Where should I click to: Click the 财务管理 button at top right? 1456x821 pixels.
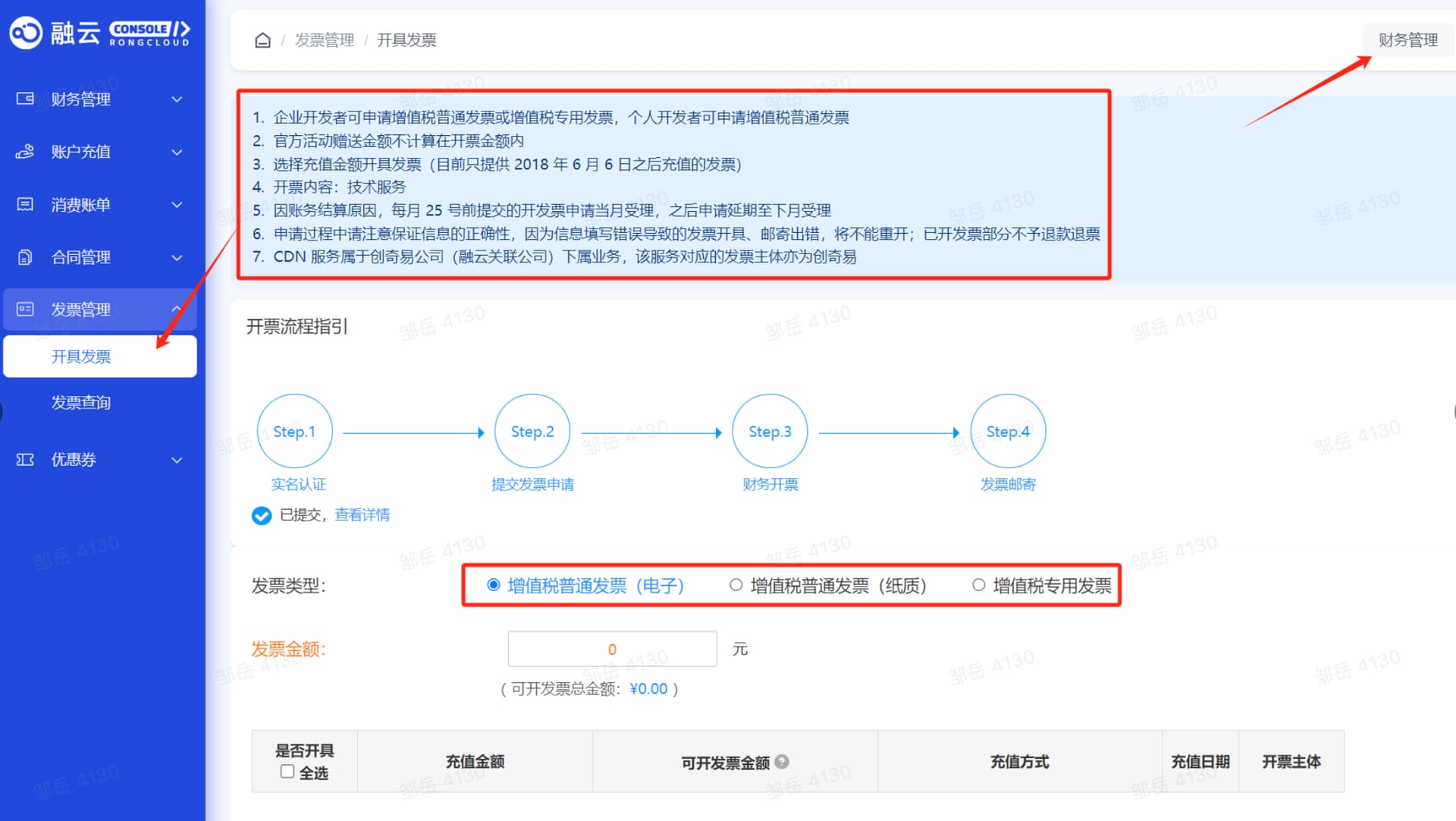tap(1407, 40)
